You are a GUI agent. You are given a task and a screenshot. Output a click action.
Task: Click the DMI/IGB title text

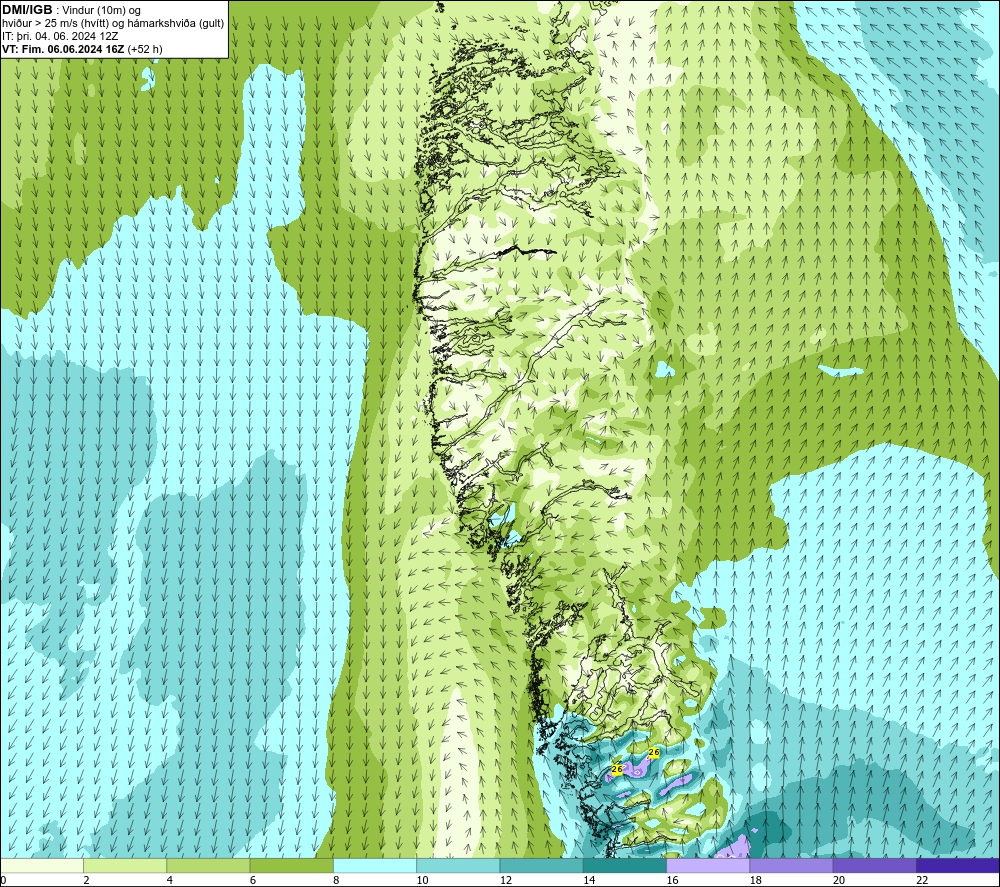point(27,10)
